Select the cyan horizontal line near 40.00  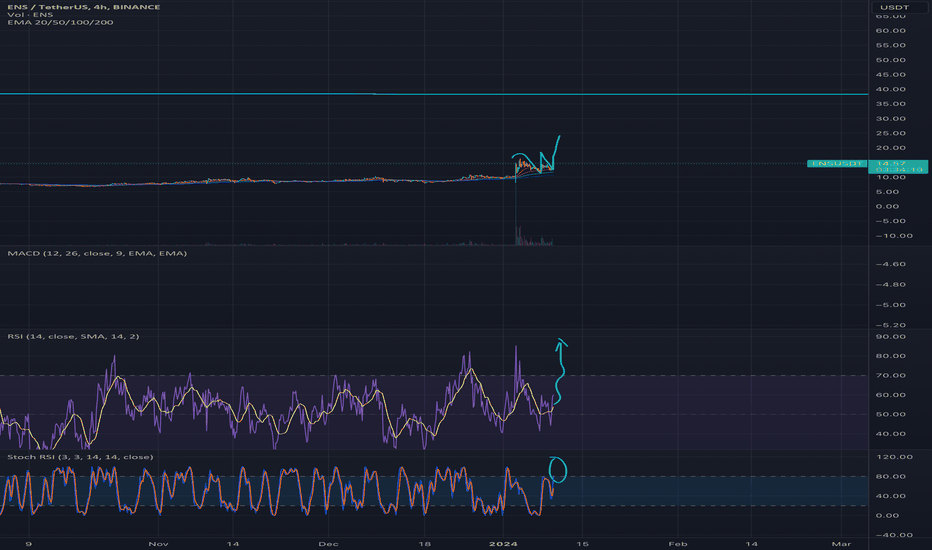[x=434, y=94]
